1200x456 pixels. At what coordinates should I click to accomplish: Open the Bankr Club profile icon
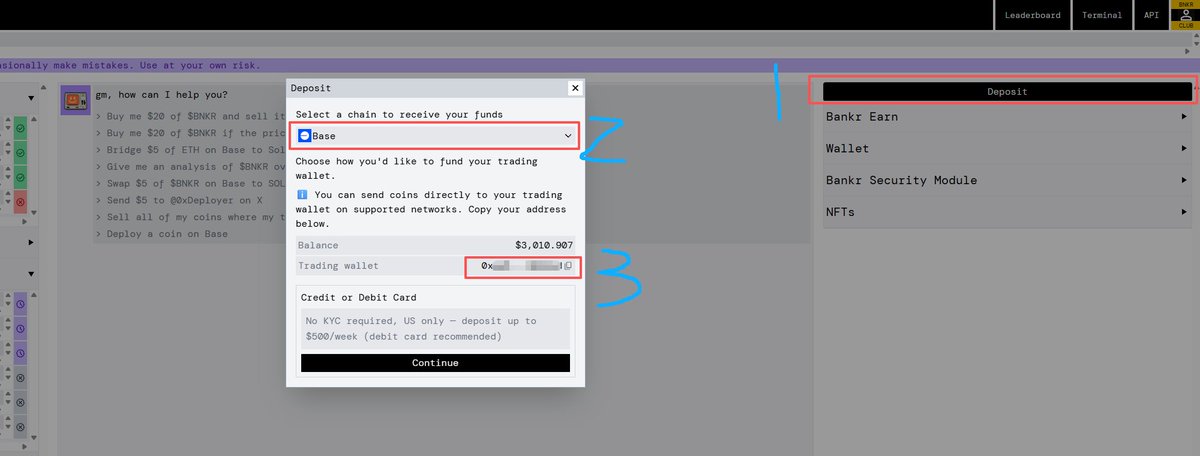[1184, 15]
